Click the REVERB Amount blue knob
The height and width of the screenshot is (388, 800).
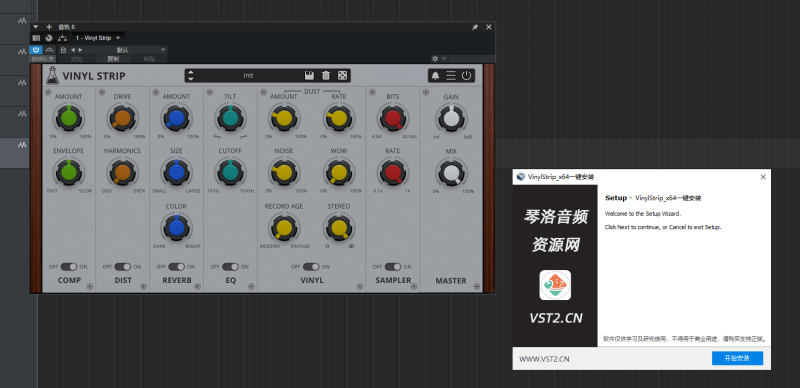coord(176,118)
